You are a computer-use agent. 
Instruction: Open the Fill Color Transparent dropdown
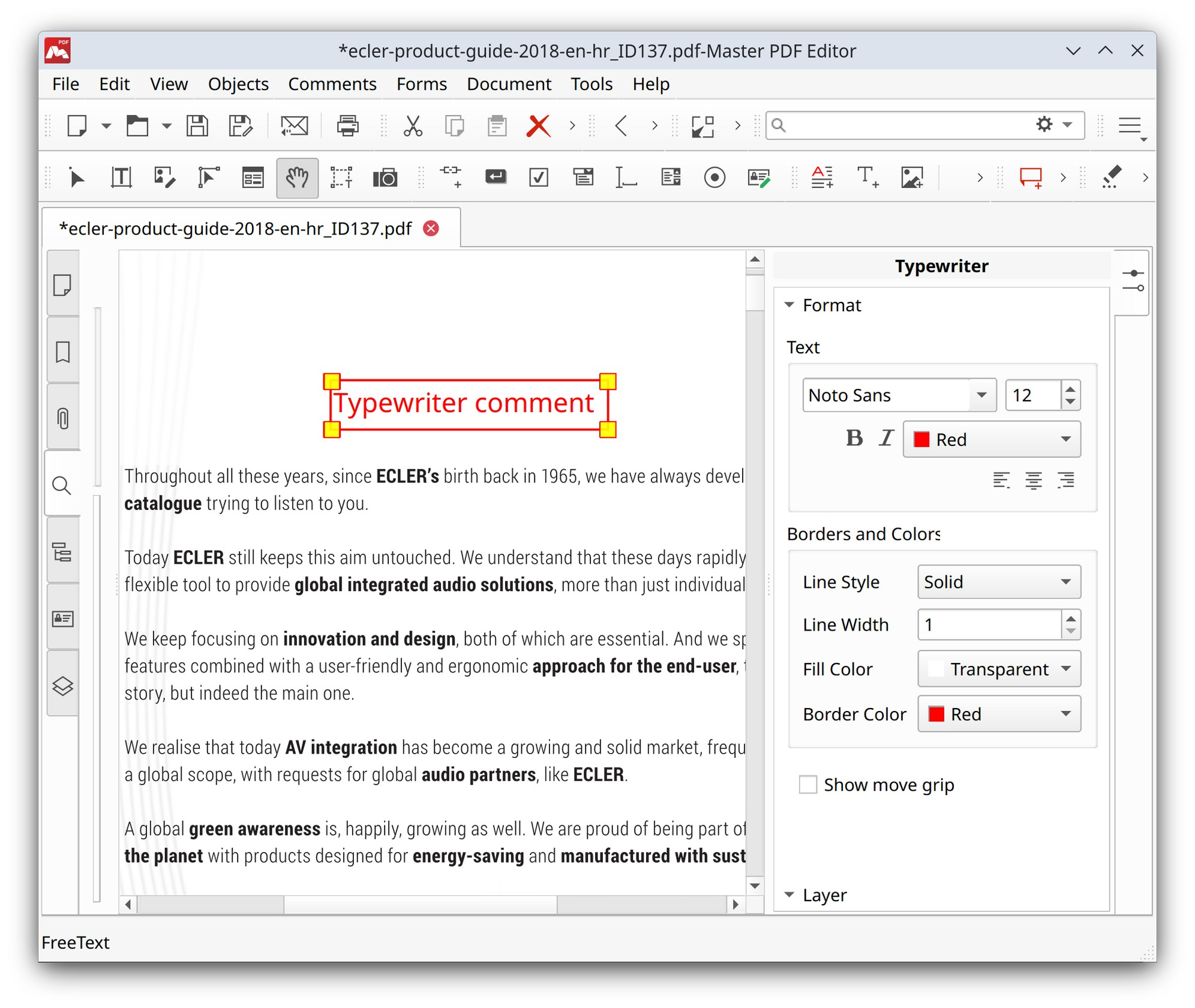[999, 668]
